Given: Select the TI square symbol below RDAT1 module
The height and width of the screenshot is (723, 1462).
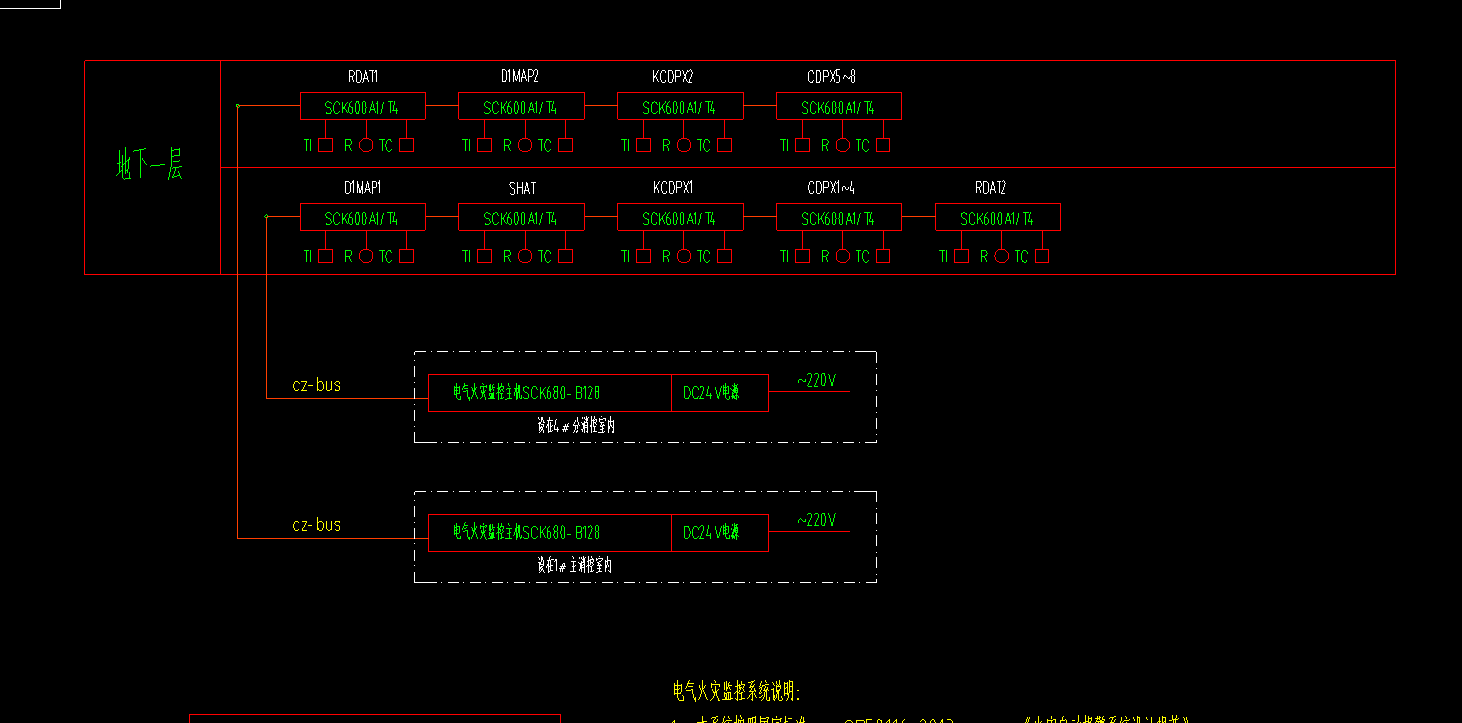Looking at the screenshot, I should [326, 145].
